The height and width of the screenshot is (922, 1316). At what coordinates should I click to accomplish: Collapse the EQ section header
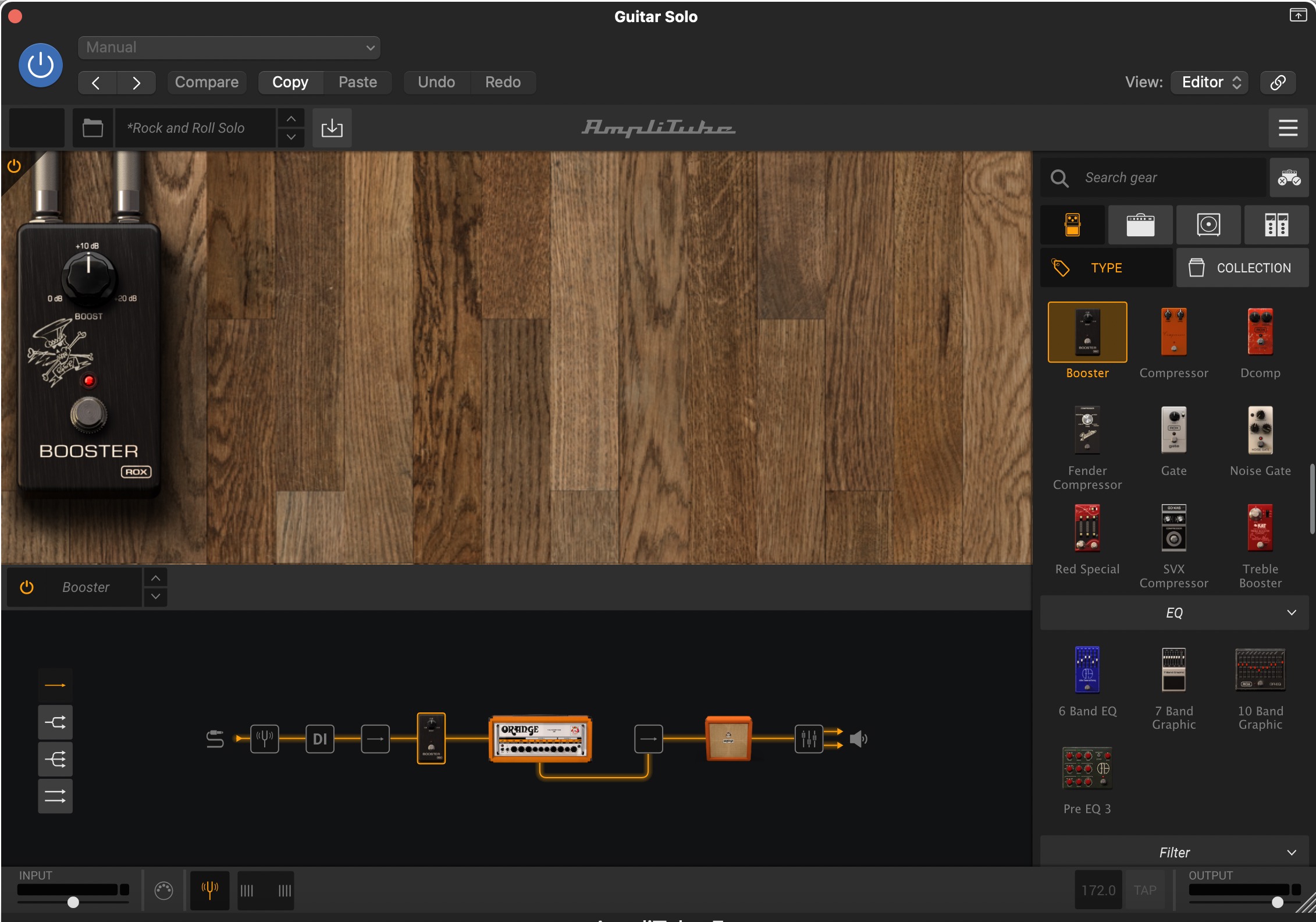[x=1174, y=612]
